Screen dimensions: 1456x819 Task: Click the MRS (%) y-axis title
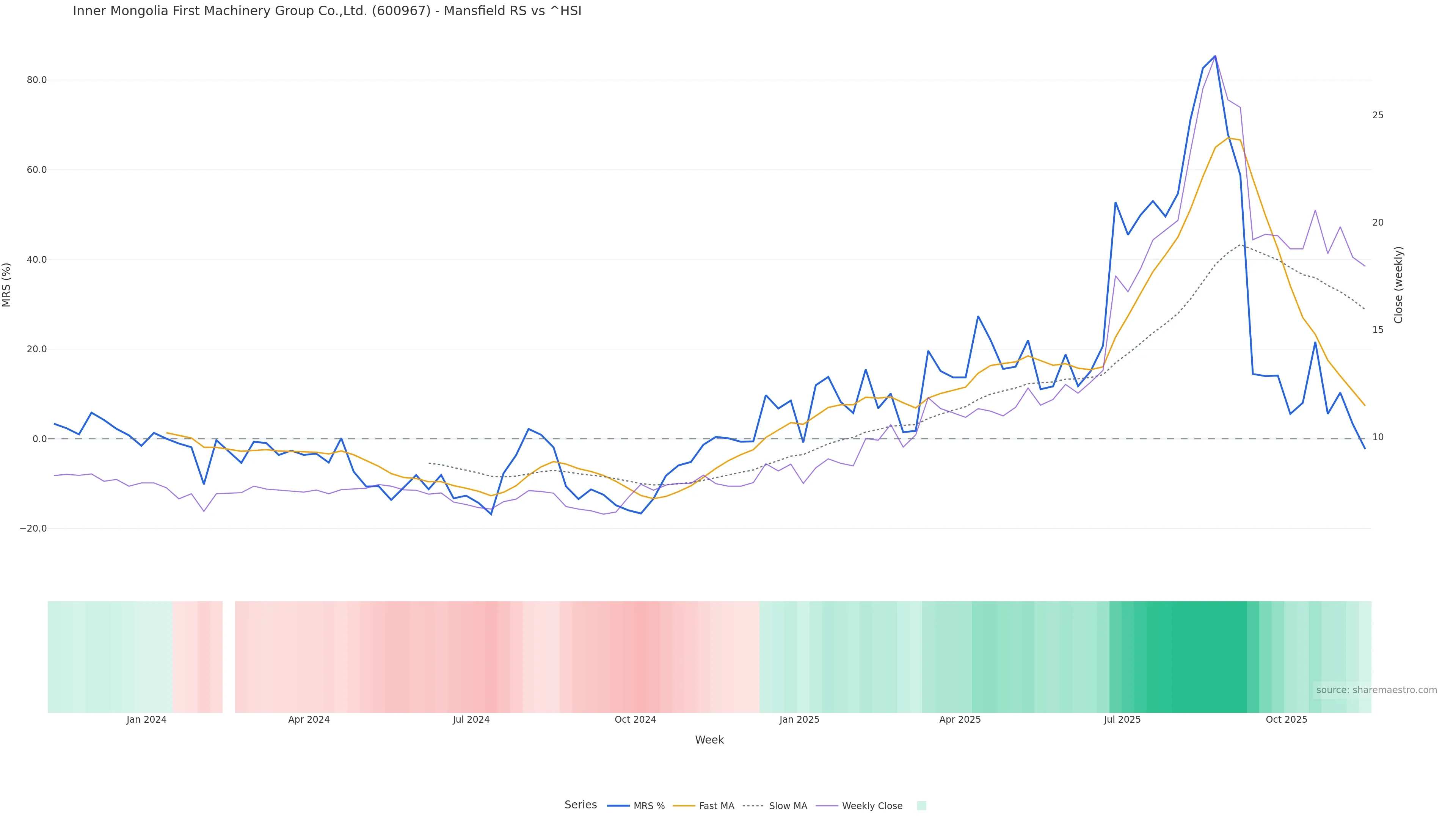7,285
